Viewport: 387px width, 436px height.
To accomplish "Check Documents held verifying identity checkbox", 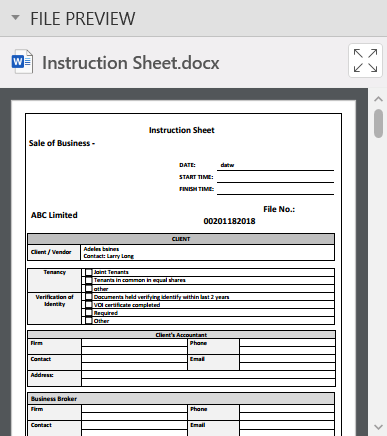I will click(88, 297).
